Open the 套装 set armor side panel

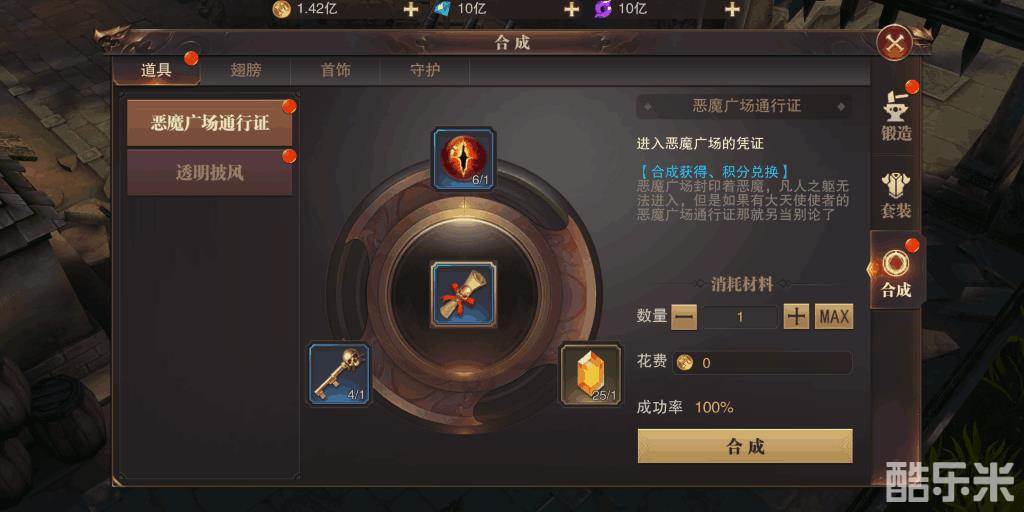click(896, 195)
